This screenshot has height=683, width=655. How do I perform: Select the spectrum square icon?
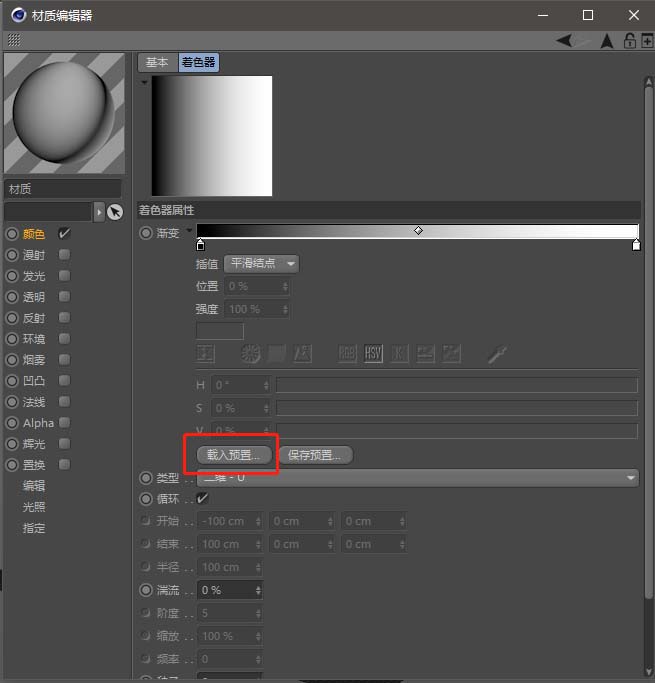(277, 354)
